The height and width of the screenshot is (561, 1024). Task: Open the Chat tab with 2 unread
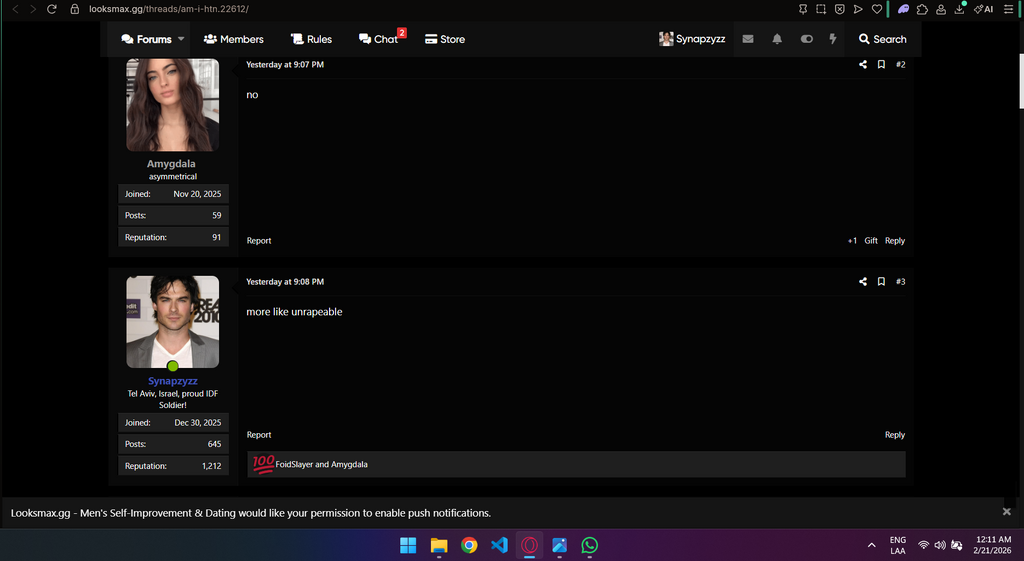pyautogui.click(x=380, y=39)
